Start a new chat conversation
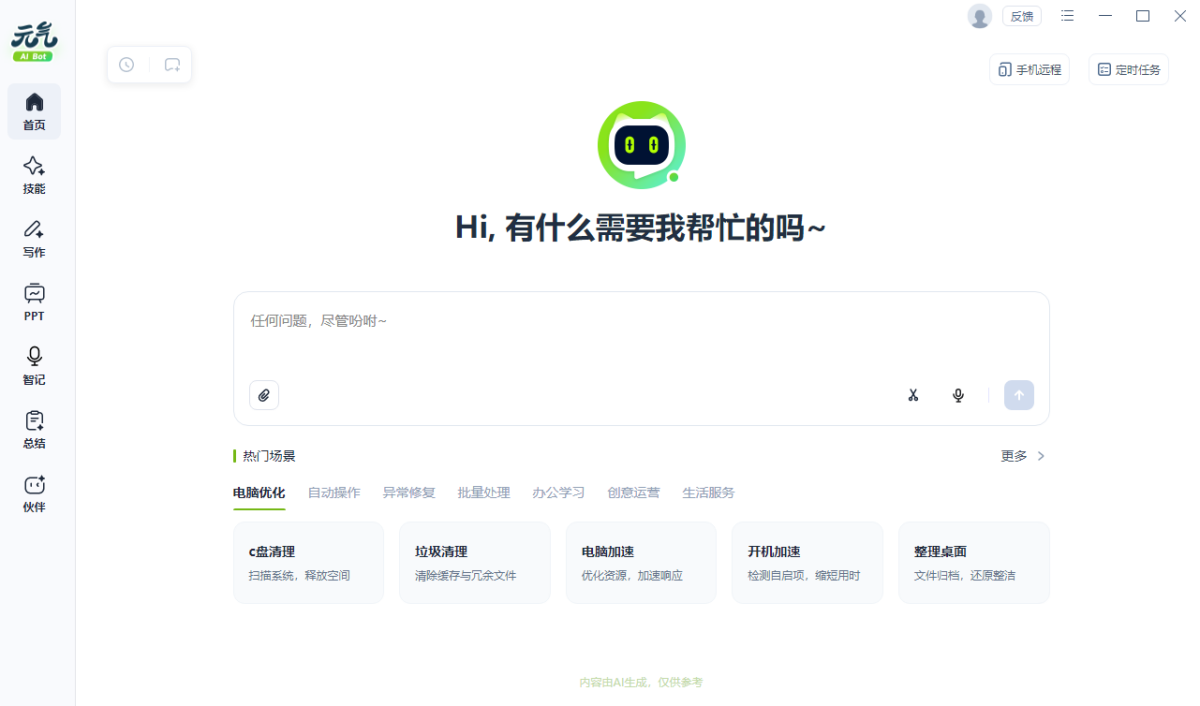This screenshot has width=1200, height=706. (172, 65)
